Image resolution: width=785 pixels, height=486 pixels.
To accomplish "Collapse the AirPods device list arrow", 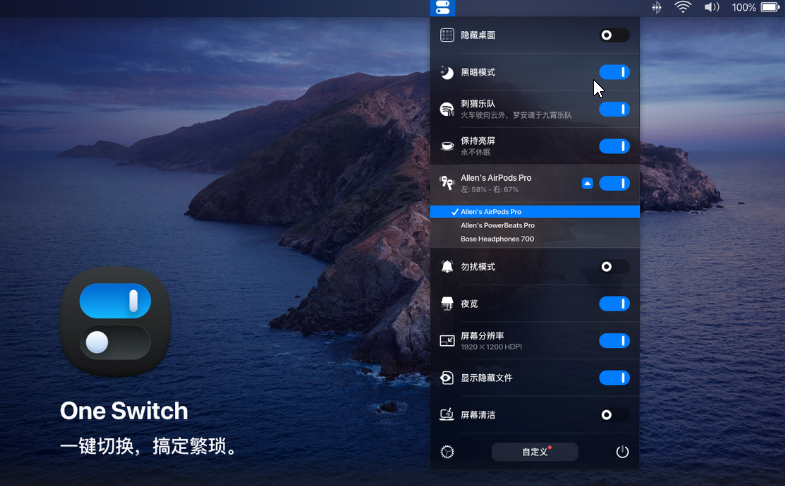I will [x=587, y=183].
